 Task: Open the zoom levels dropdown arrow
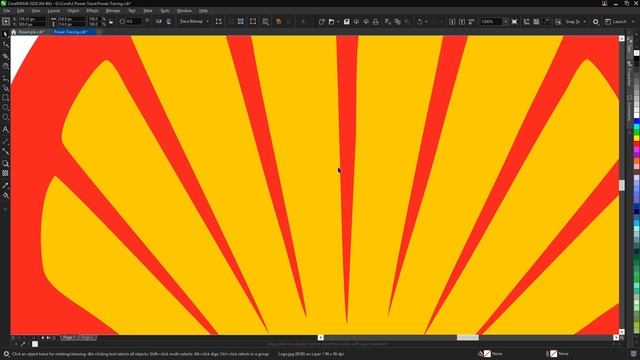[505, 21]
